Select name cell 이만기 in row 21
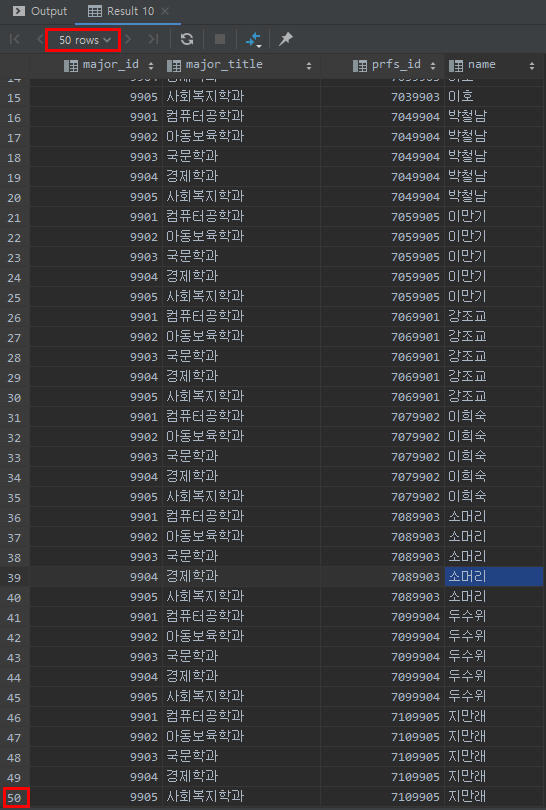This screenshot has height=810, width=546. pos(494,216)
